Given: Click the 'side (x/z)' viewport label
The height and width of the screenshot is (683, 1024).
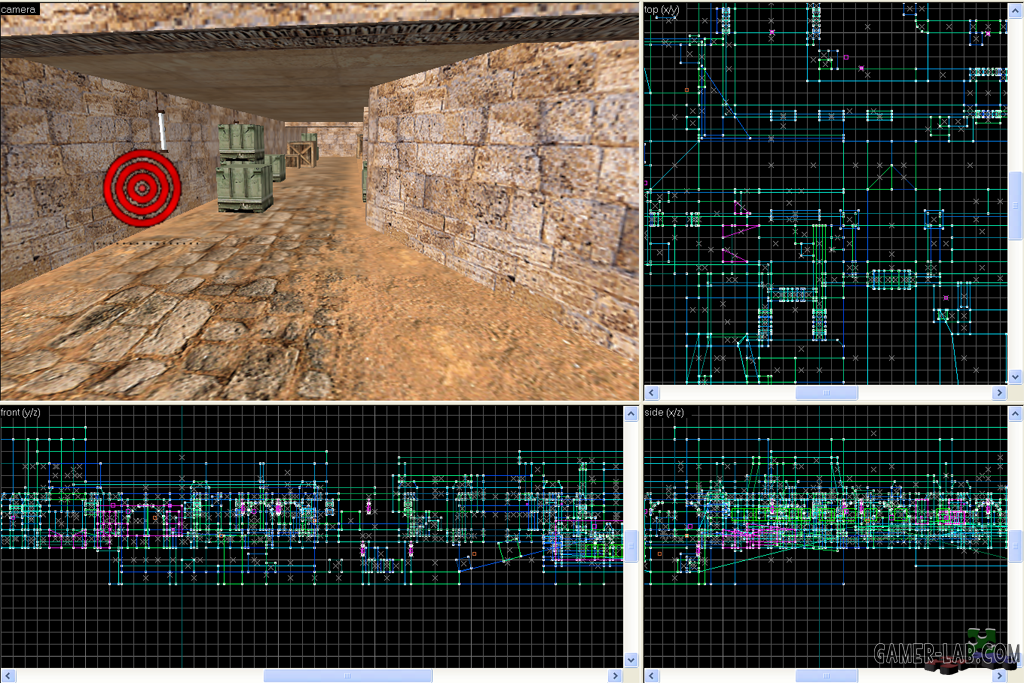Looking at the screenshot, I should (x=664, y=412).
